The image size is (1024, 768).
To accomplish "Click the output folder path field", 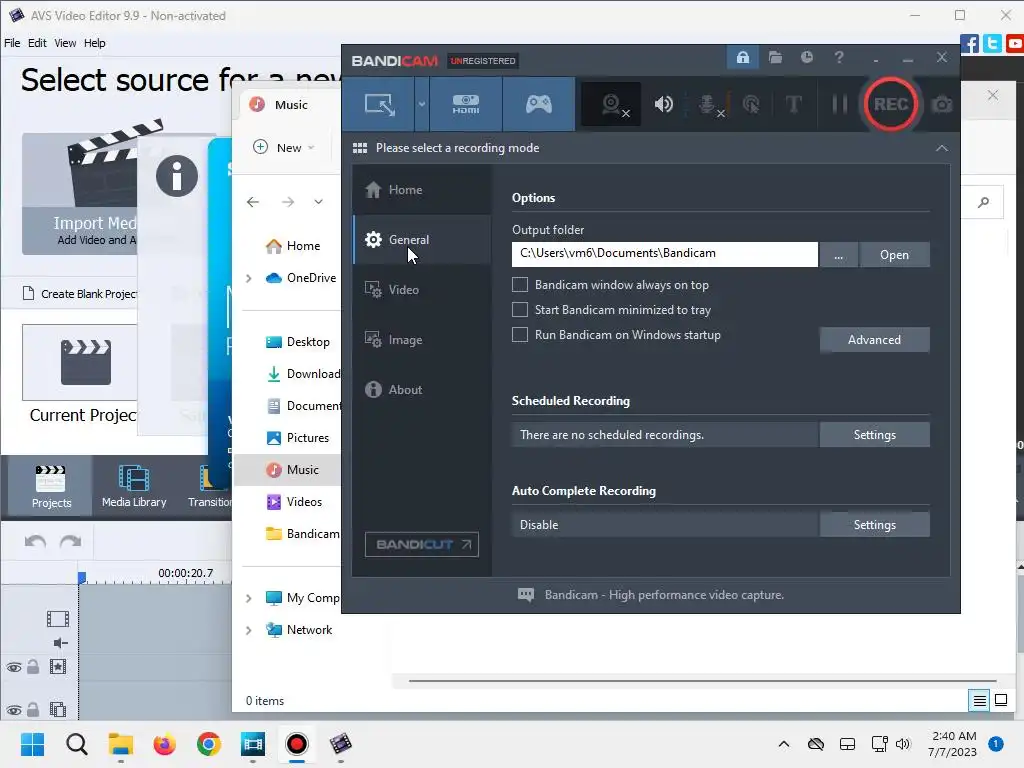I will point(665,254).
